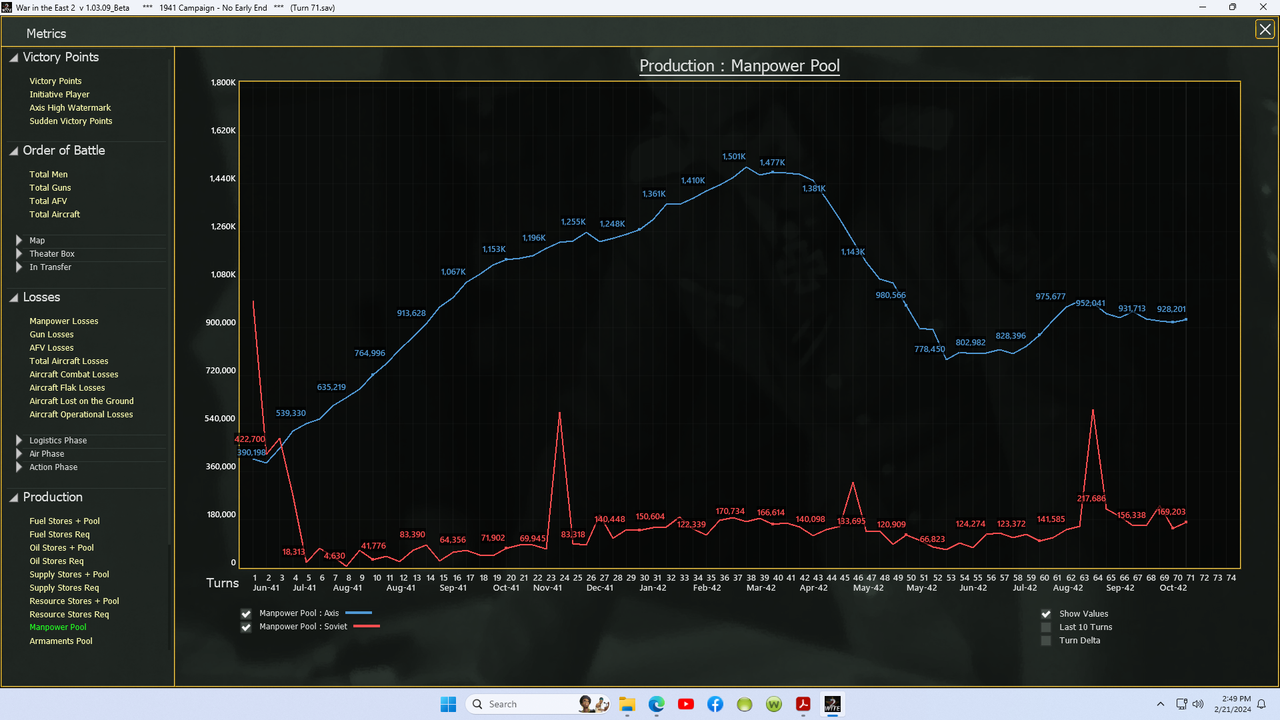This screenshot has width=1280, height=720.
Task: Click the 1,501K Axis peak data label
Action: (734, 157)
